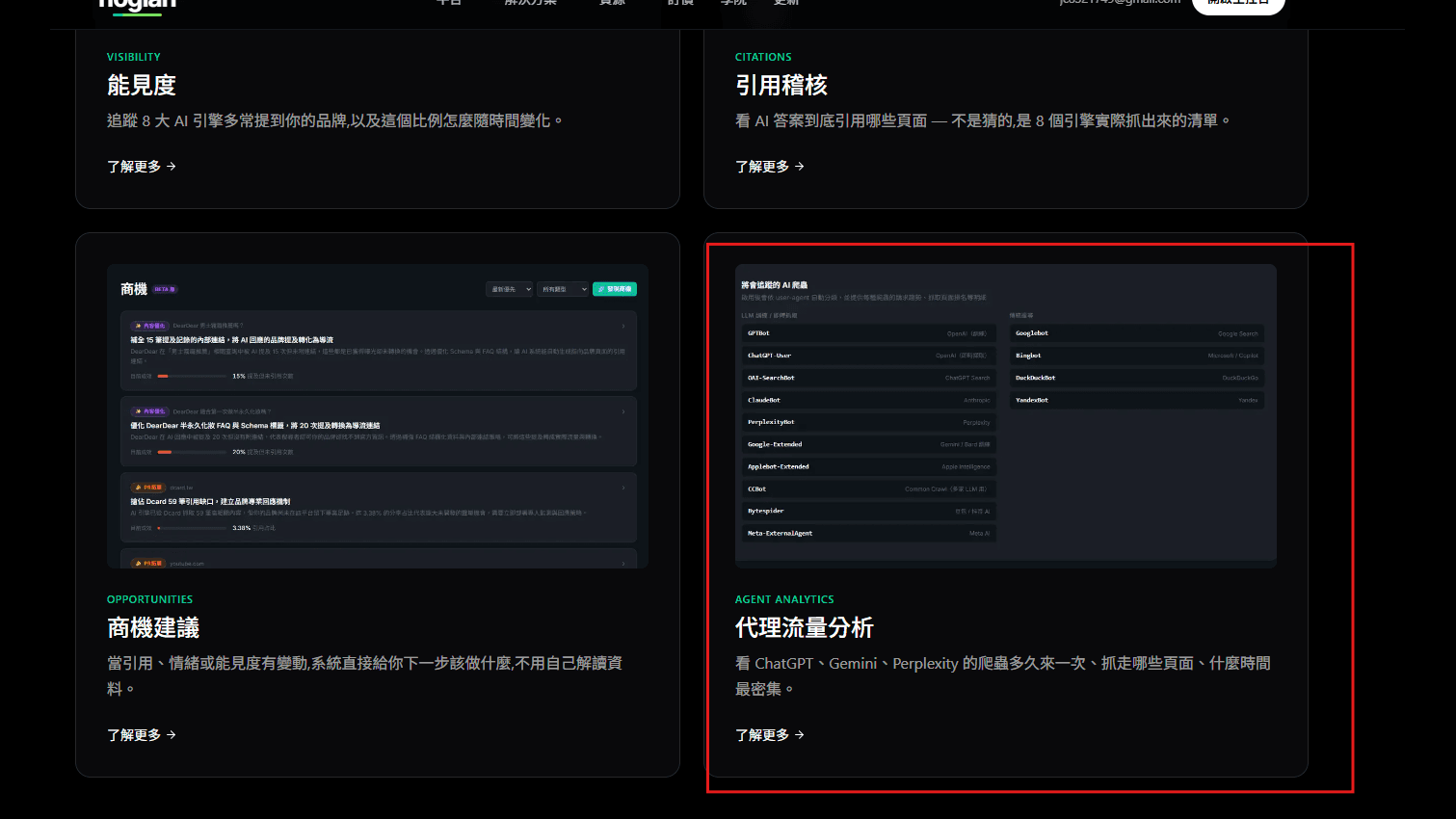Select the YandexBot crawler row

pos(1137,400)
